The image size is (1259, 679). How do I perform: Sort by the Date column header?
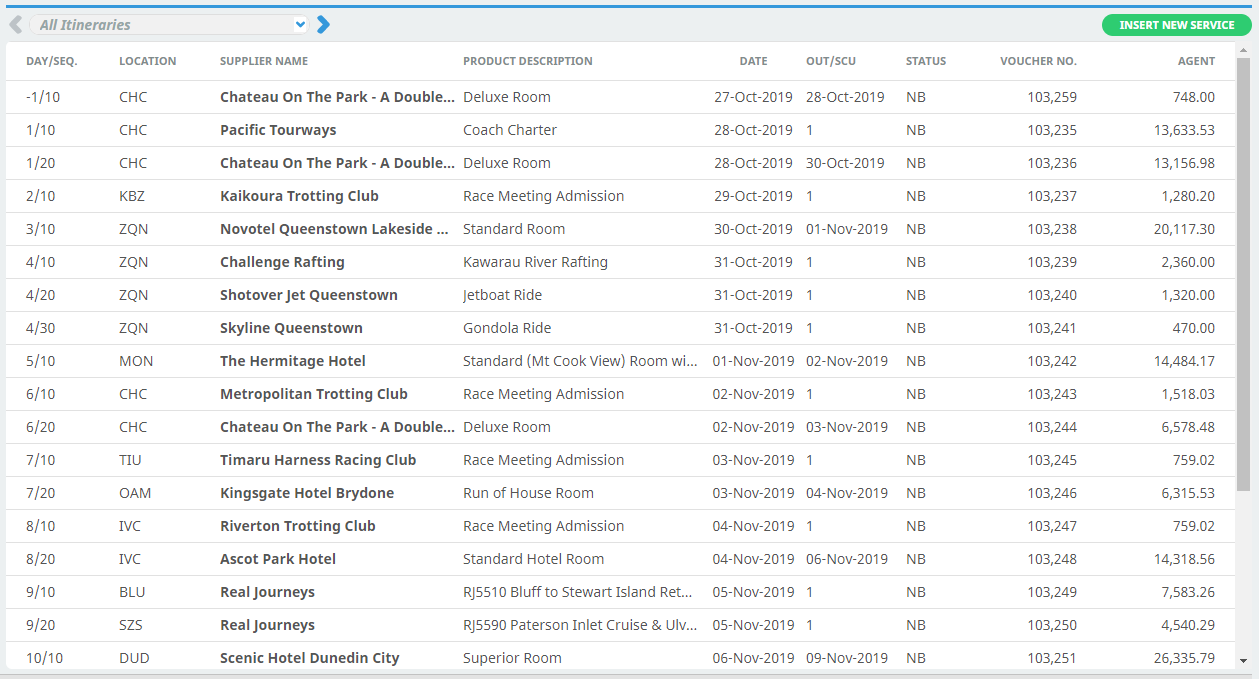(x=753, y=61)
